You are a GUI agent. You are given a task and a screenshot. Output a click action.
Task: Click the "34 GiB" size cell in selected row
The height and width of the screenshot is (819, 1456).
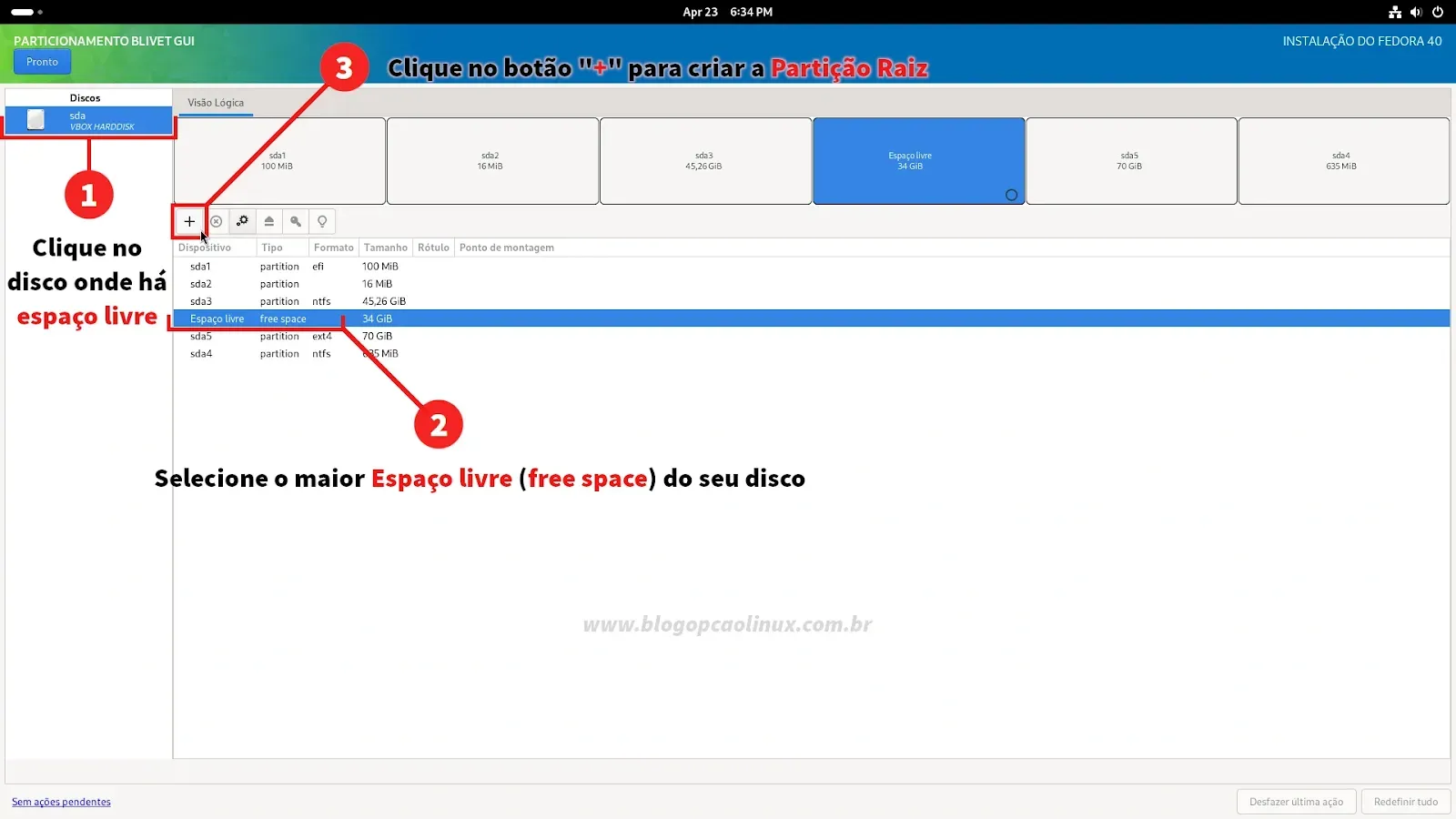click(x=377, y=318)
